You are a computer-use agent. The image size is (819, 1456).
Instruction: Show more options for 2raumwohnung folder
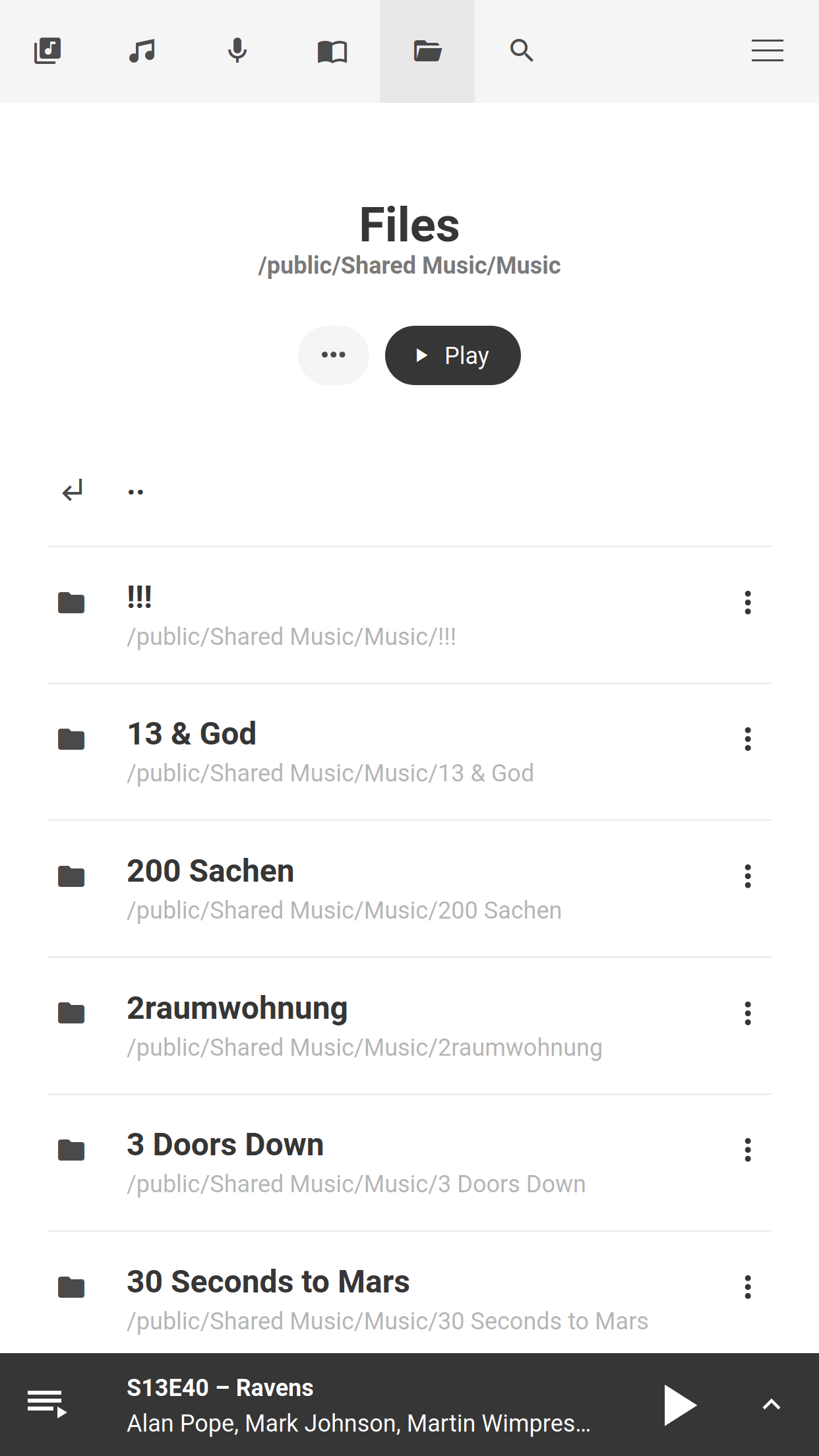[747, 1014]
